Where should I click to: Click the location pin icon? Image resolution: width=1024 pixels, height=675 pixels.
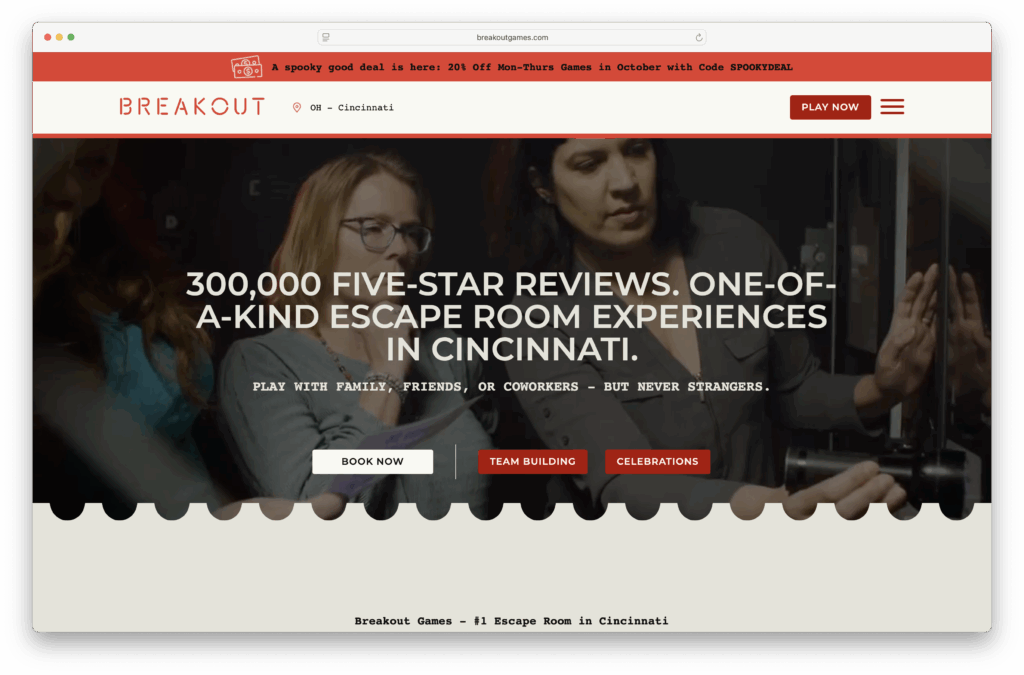(296, 108)
